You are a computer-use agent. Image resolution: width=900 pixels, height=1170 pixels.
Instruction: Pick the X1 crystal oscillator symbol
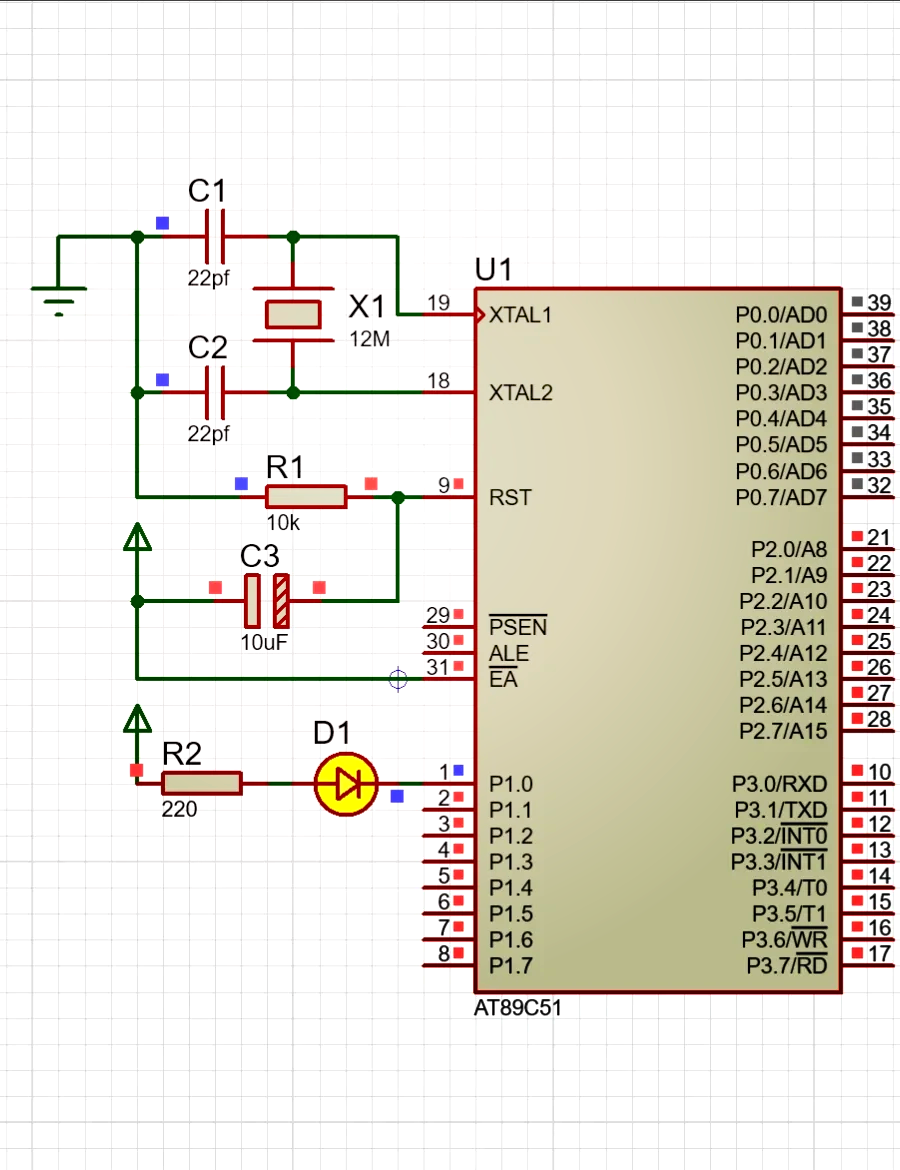pos(293,314)
